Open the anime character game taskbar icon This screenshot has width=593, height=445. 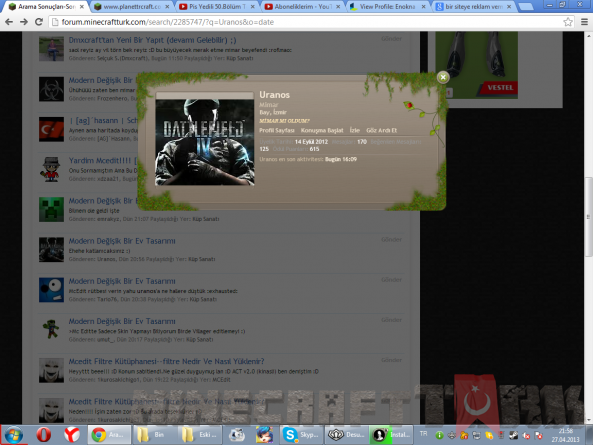click(x=264, y=435)
